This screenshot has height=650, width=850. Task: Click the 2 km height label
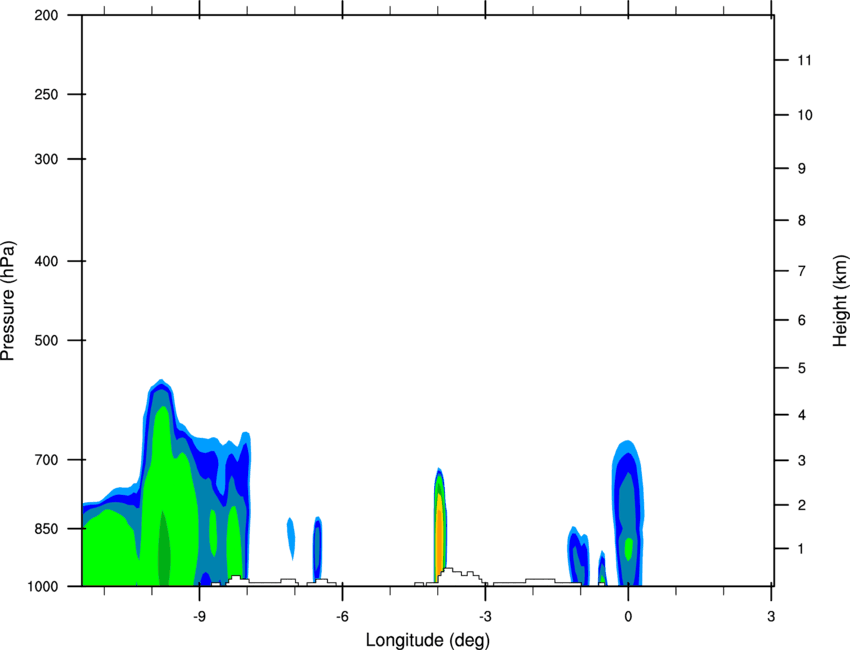click(802, 505)
